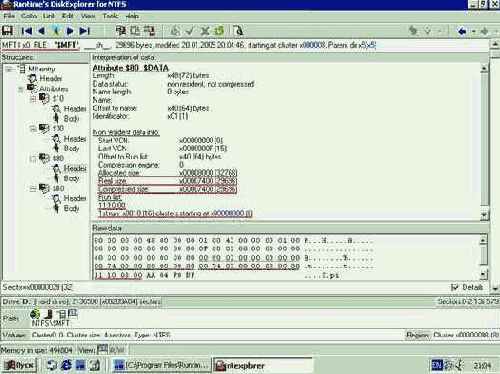
Task: Open the C:\Program Files taskbar window button
Action: coord(162,366)
